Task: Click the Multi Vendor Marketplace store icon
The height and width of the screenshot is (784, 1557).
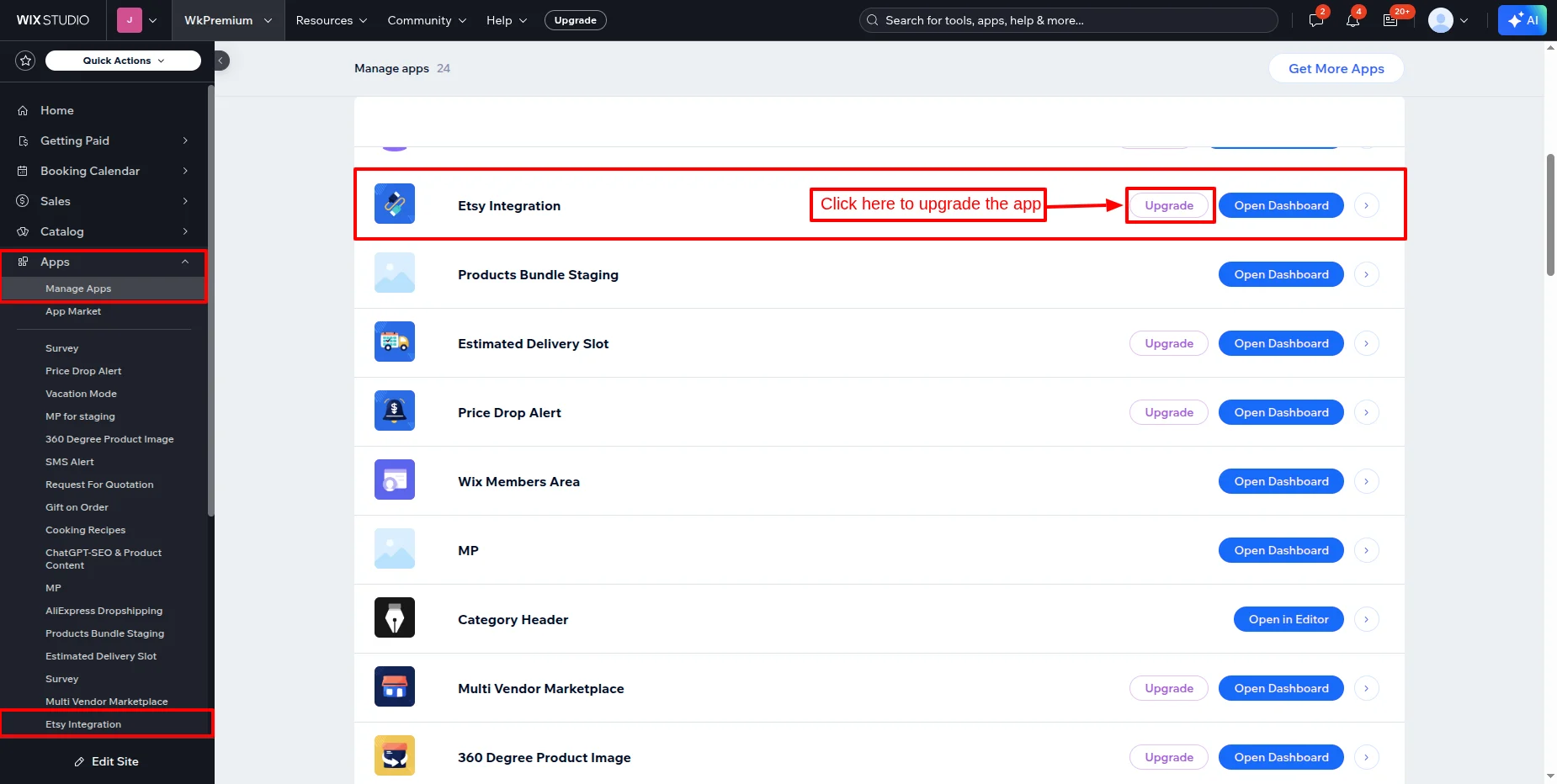Action: click(394, 686)
